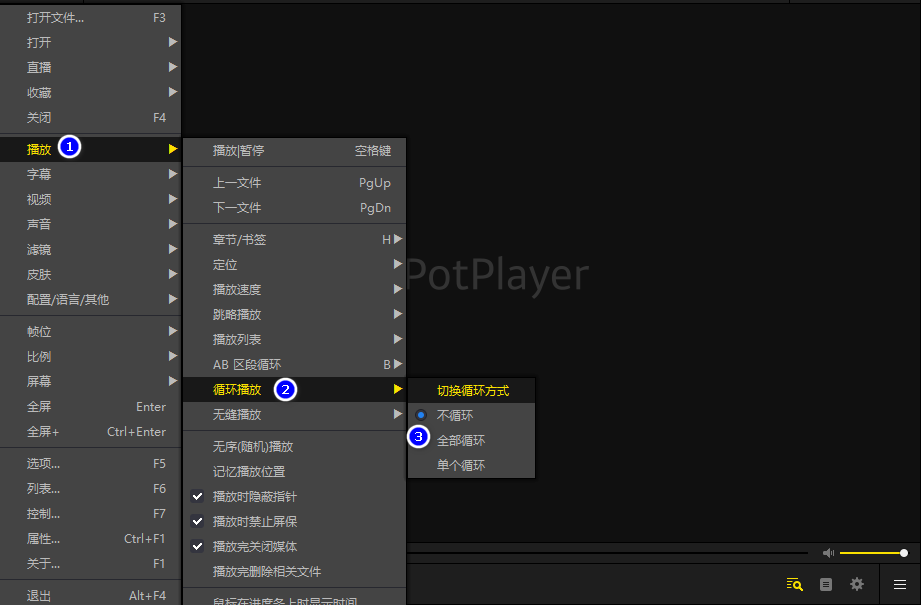Viewport: 921px width, 605px height.
Task: Choose 全部循环 loop mode
Action: coord(461,440)
